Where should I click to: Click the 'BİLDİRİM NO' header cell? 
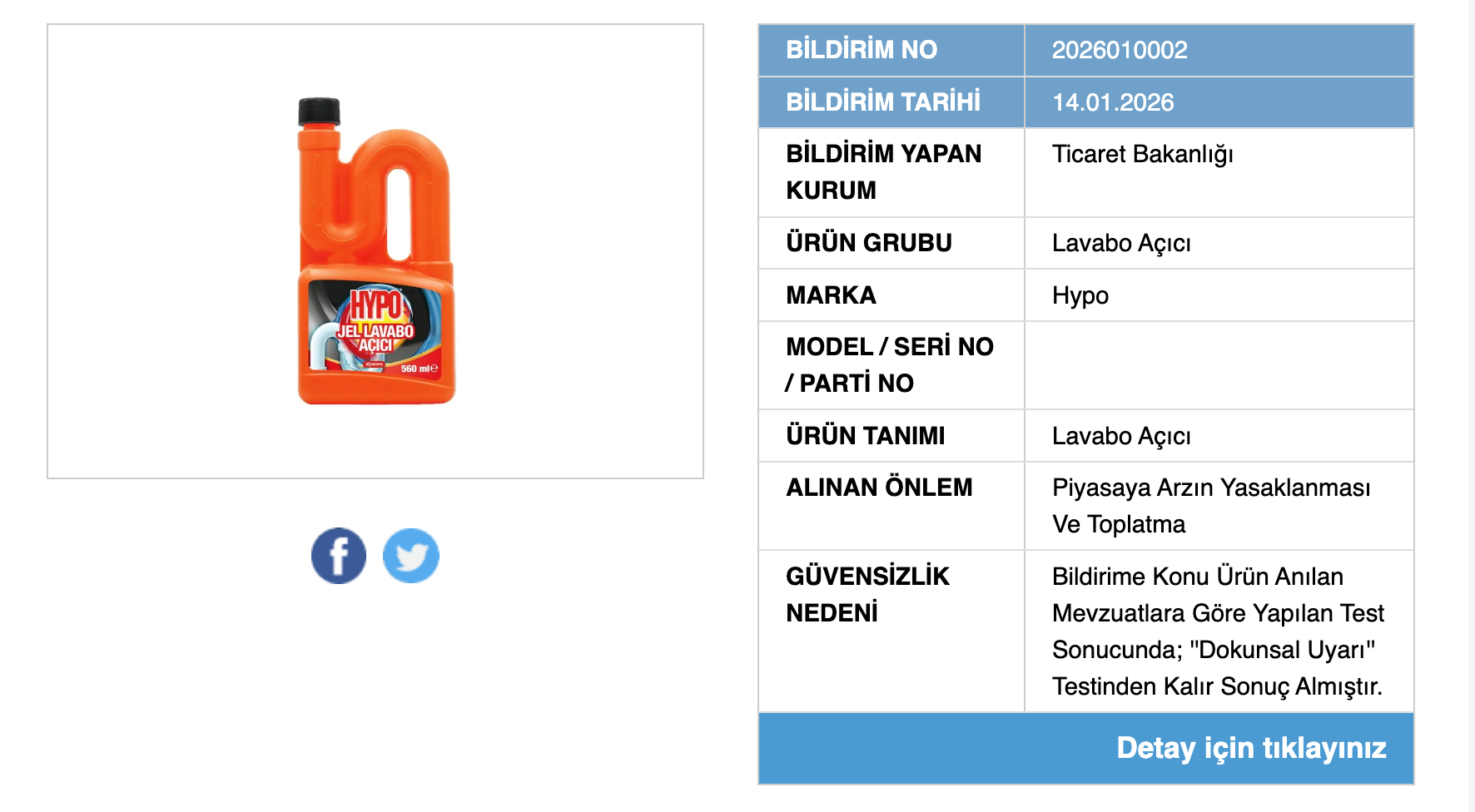[861, 50]
